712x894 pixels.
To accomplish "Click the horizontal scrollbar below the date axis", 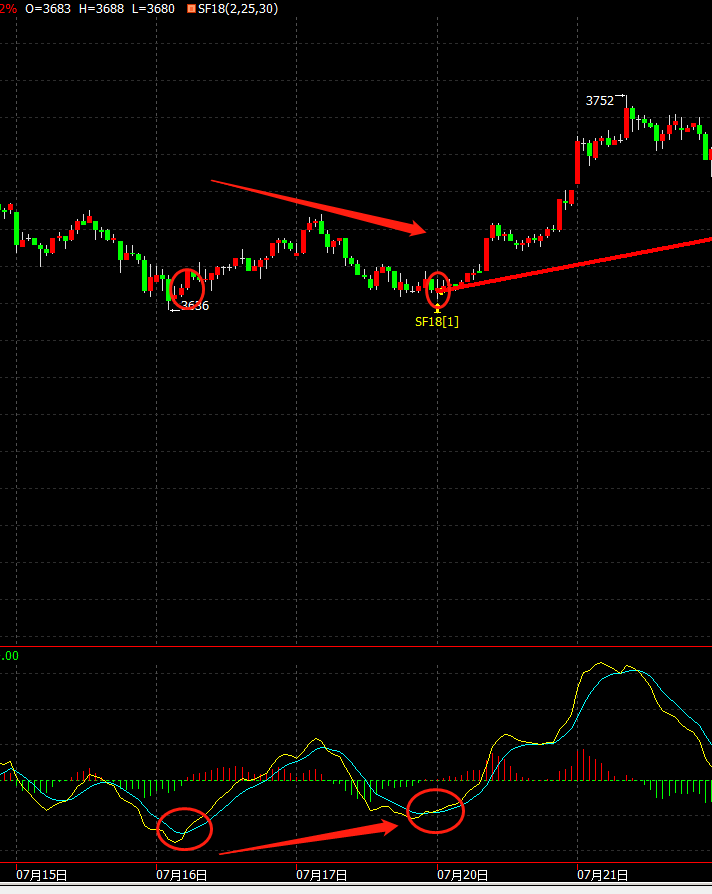I will [x=356, y=889].
